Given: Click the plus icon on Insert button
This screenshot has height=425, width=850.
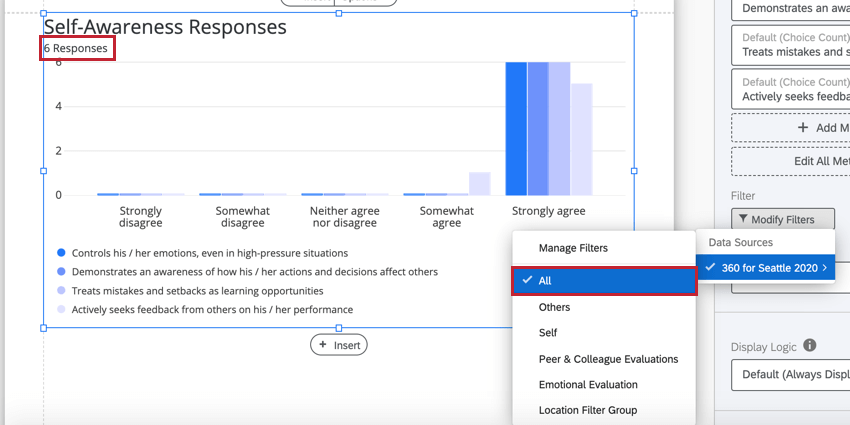Looking at the screenshot, I should [x=323, y=345].
